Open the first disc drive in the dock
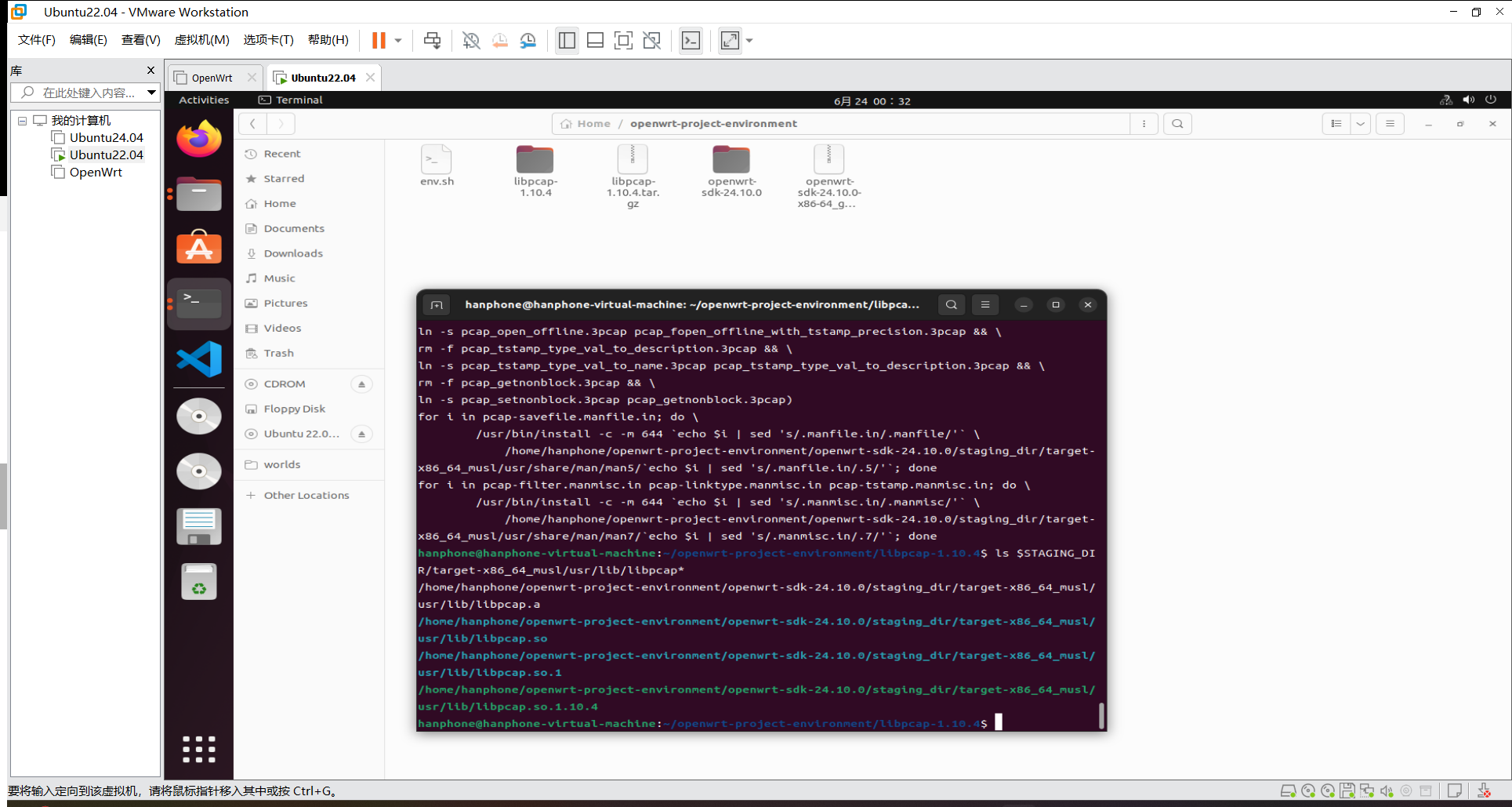This screenshot has height=807, width=1512. (199, 416)
